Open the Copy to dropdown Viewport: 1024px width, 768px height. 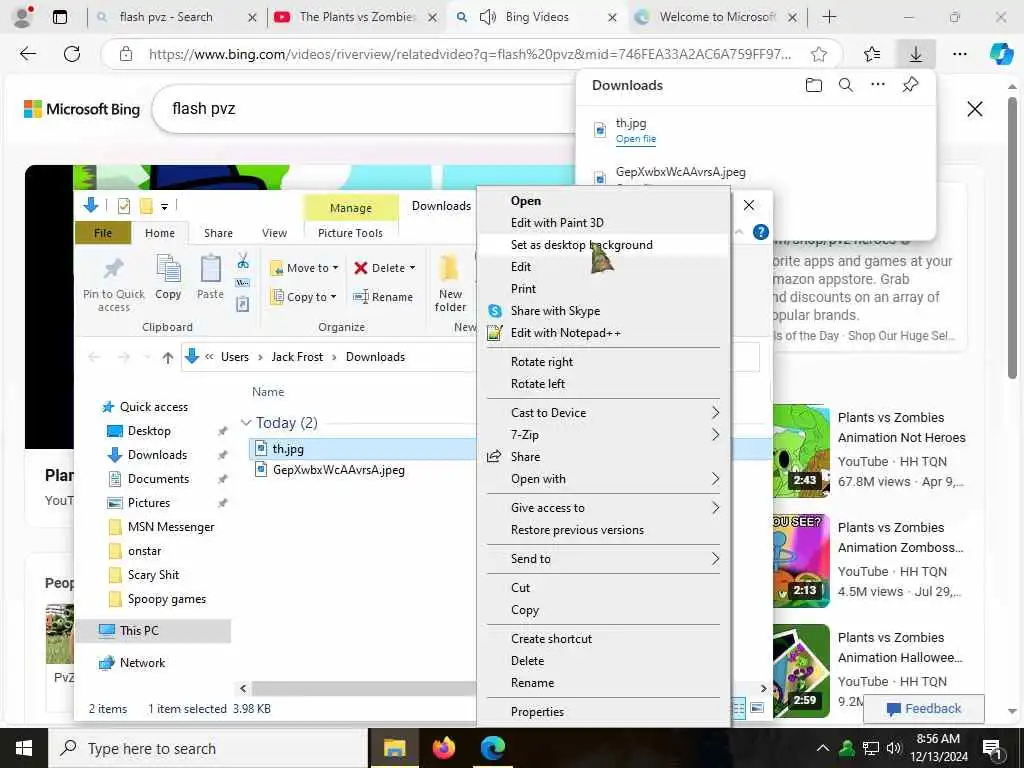[x=304, y=297]
